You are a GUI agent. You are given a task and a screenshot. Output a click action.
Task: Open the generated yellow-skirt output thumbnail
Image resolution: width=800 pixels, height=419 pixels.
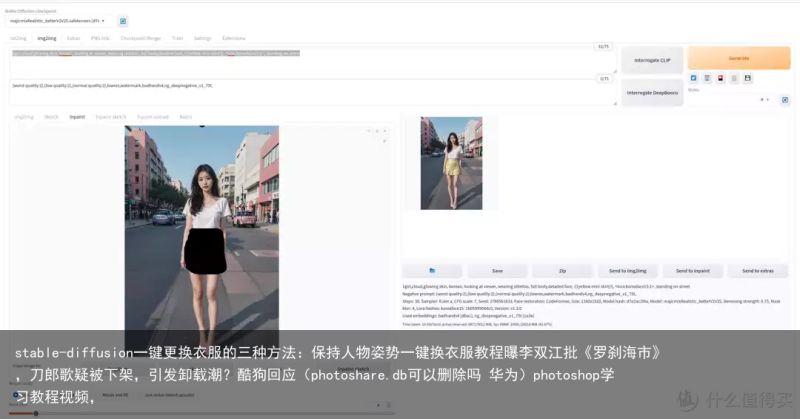451,163
